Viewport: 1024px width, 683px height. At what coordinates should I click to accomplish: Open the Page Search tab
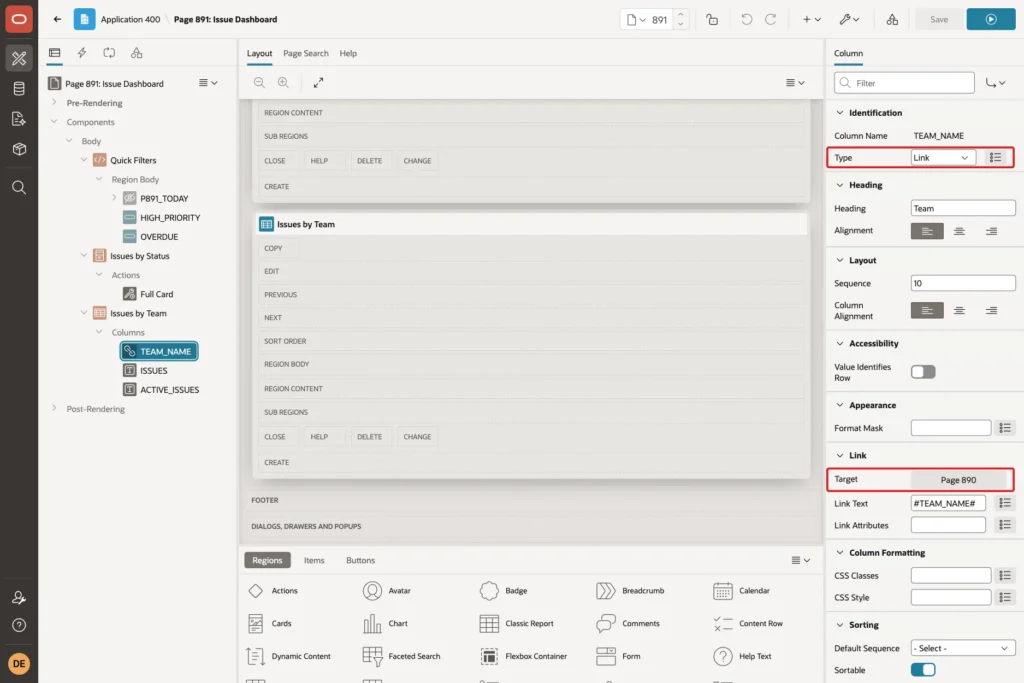point(306,54)
